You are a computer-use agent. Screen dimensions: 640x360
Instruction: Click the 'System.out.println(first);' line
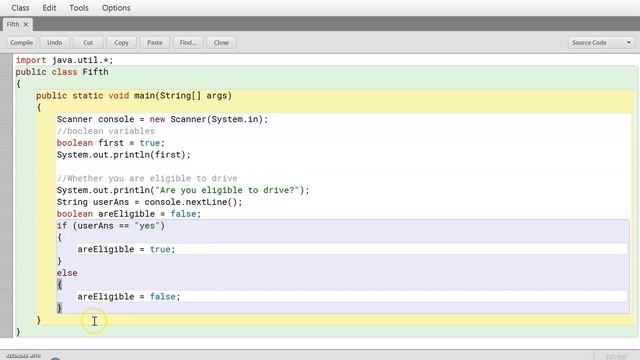click(124, 155)
